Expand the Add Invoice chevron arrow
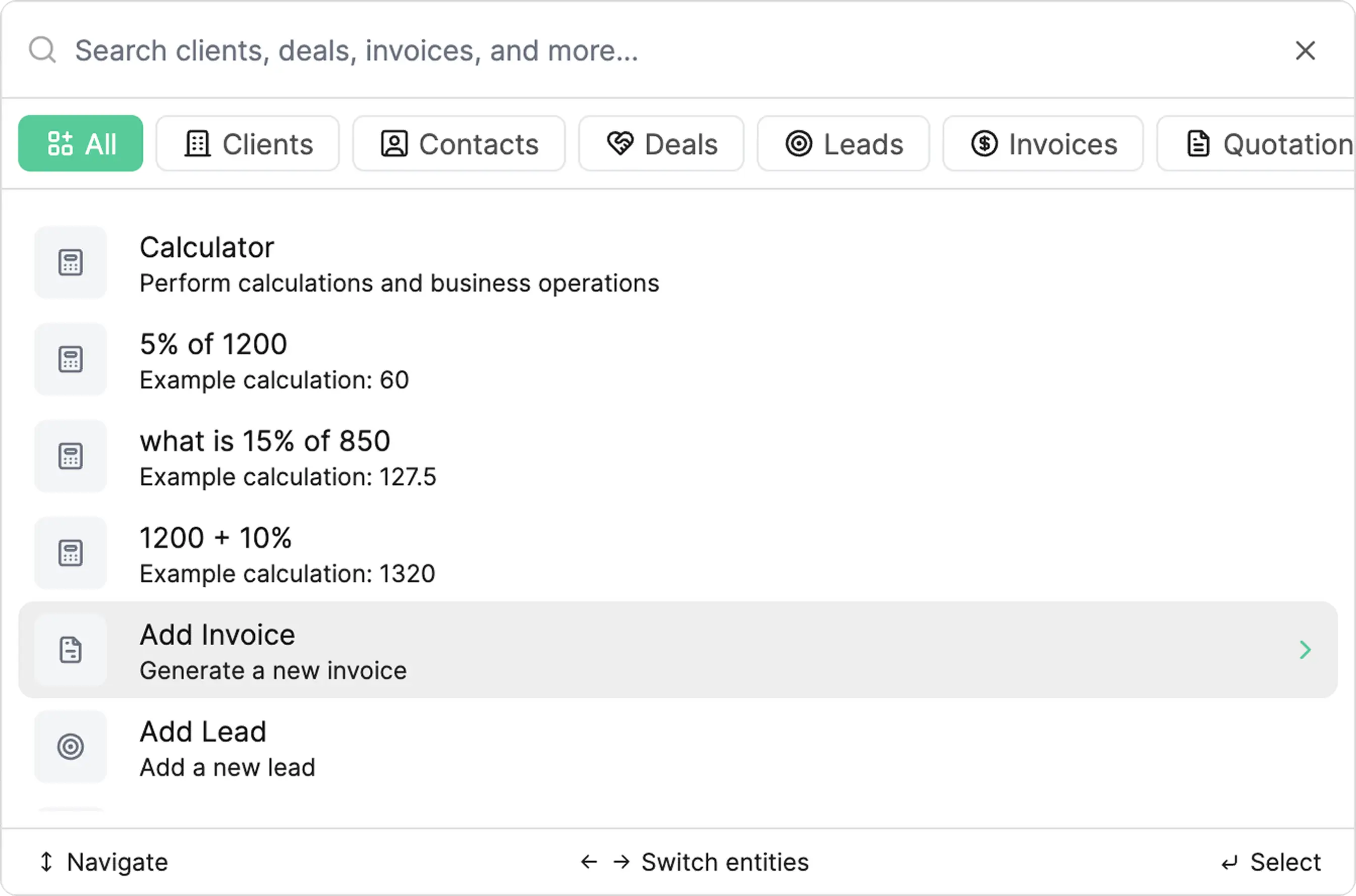1356x896 pixels. tap(1305, 650)
